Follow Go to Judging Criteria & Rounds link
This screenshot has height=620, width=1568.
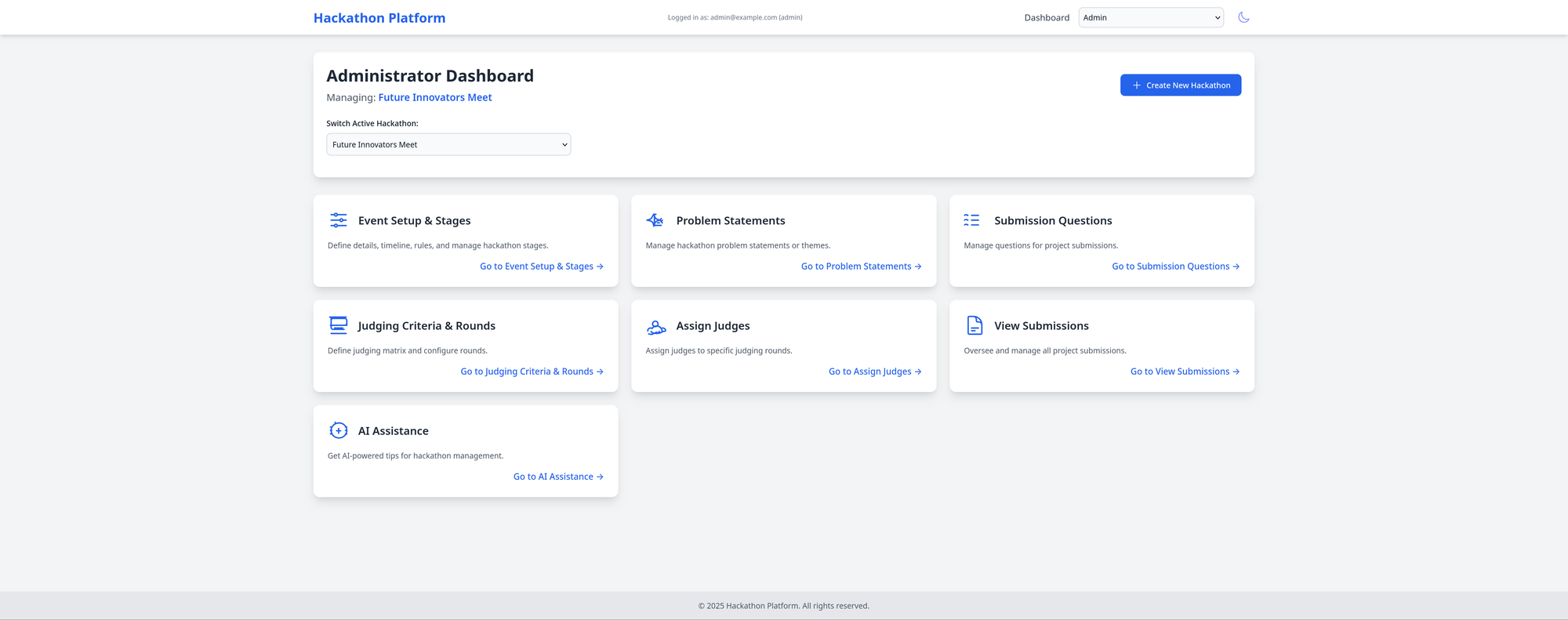tap(532, 372)
